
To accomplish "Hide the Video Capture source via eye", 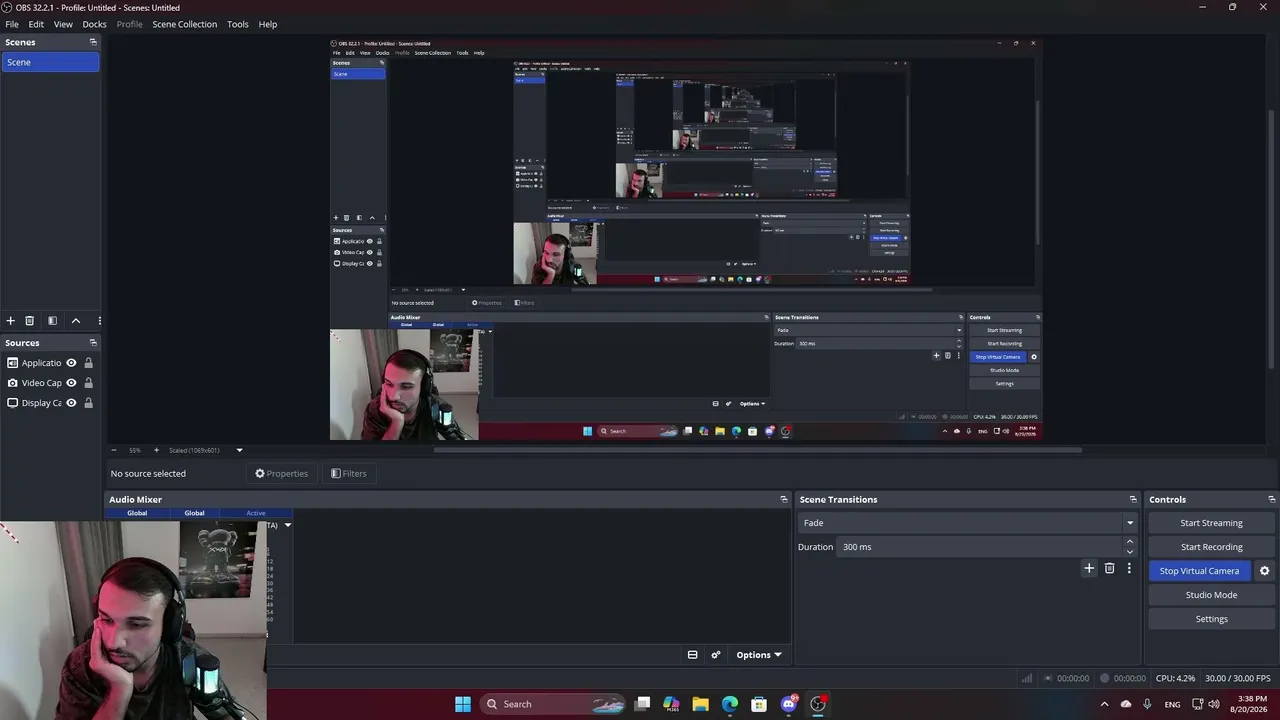I will 71,383.
